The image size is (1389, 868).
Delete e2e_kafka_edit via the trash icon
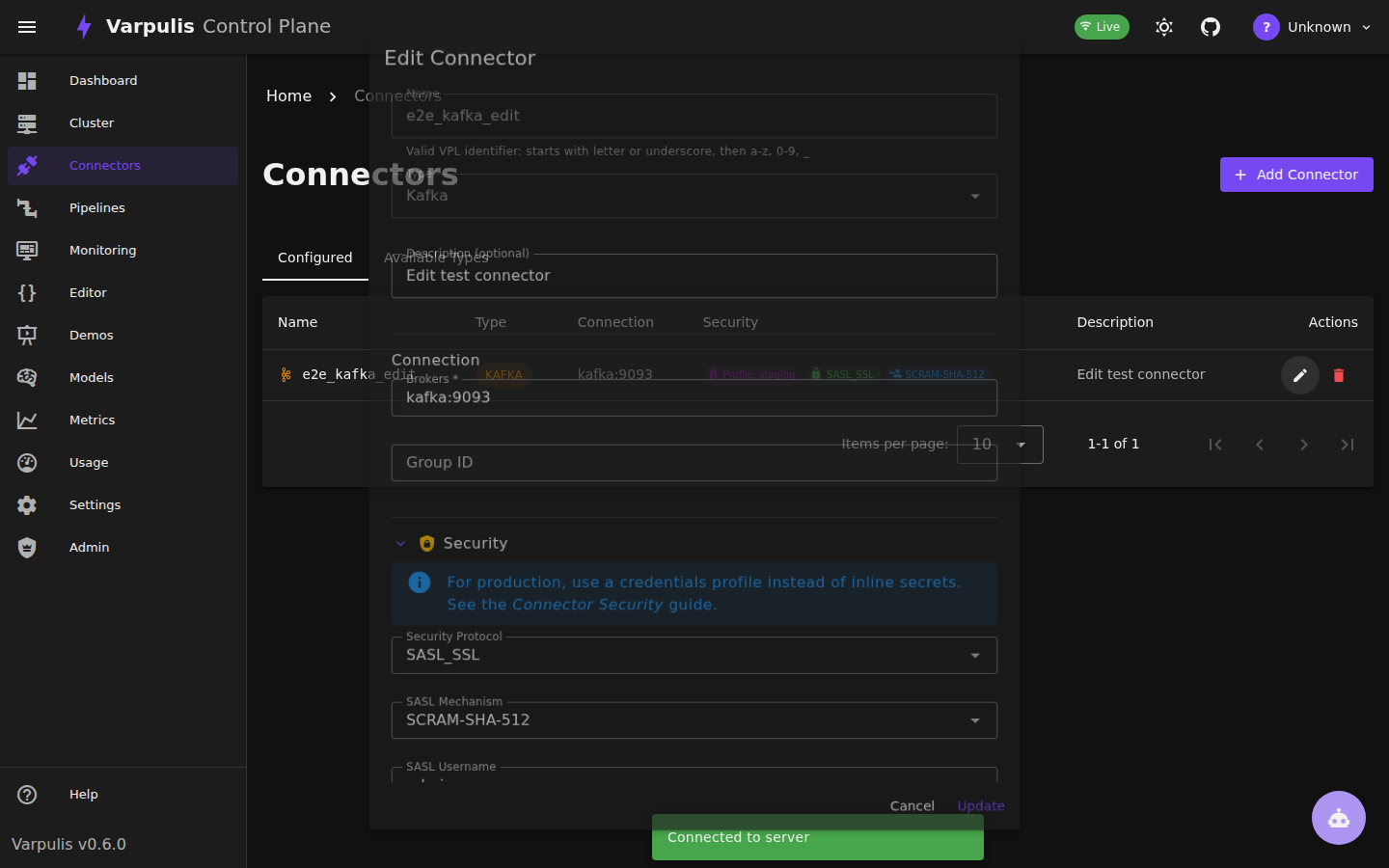pos(1339,374)
